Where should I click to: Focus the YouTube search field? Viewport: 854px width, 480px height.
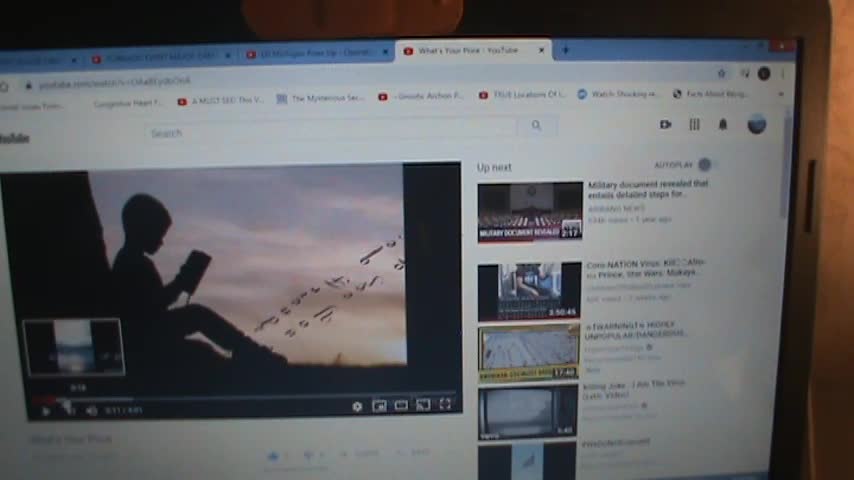331,131
